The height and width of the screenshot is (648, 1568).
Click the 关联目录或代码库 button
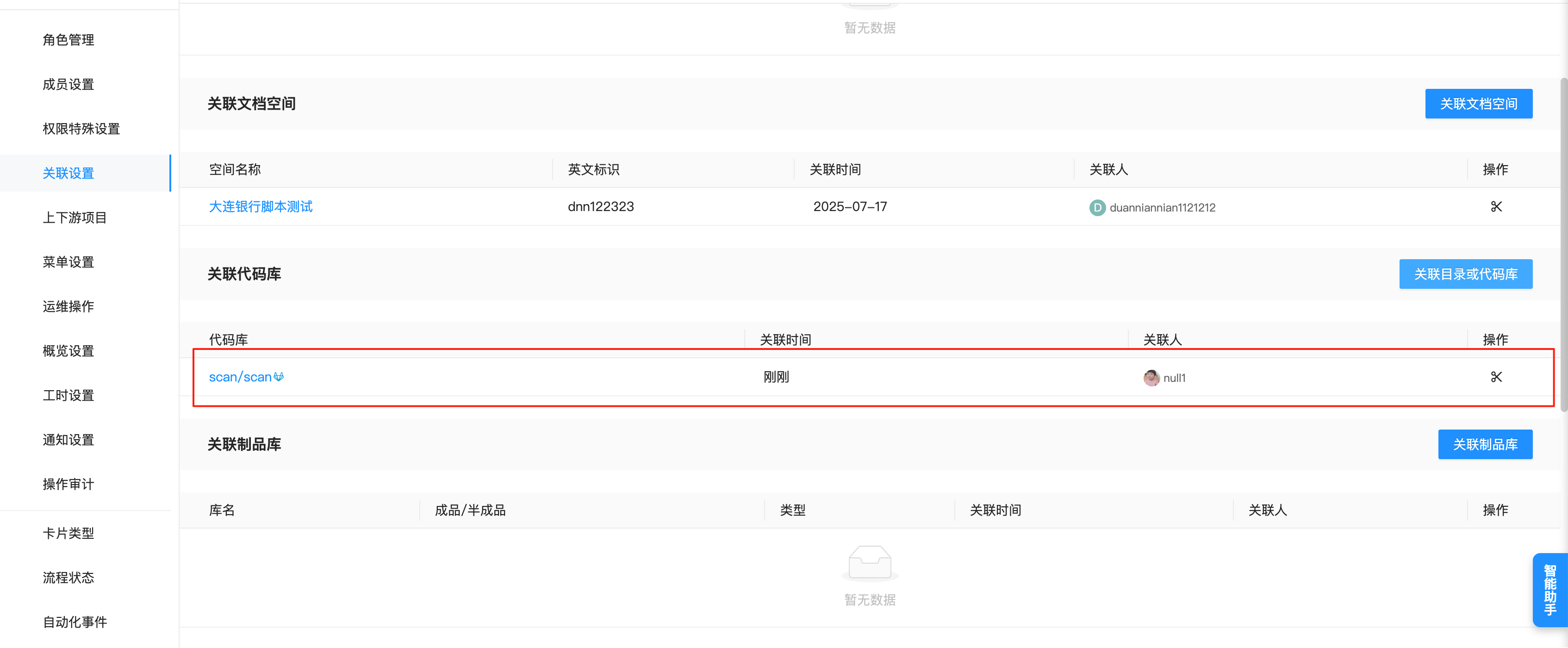(x=1465, y=274)
